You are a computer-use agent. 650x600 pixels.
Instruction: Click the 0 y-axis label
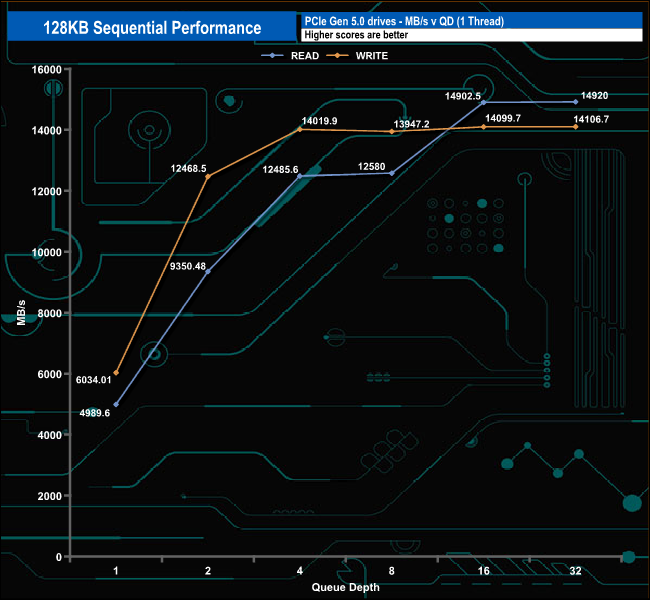[59, 557]
